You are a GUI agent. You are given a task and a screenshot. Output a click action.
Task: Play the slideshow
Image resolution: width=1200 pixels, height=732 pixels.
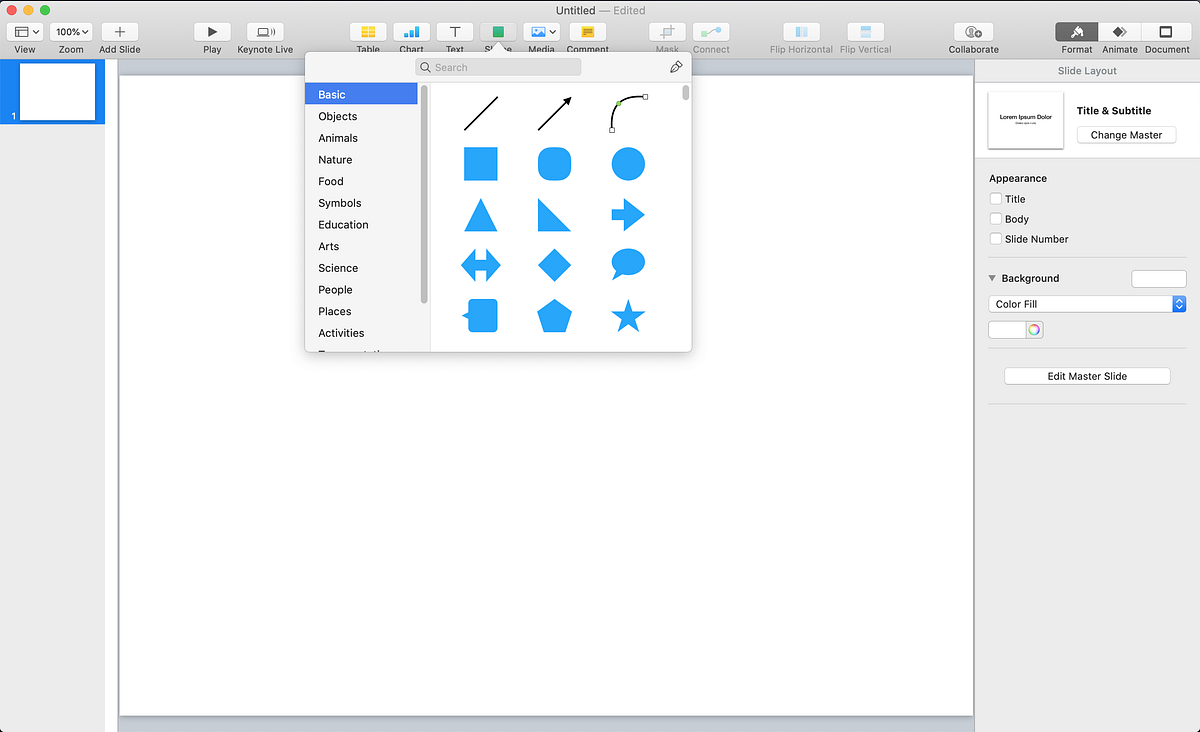point(212,32)
